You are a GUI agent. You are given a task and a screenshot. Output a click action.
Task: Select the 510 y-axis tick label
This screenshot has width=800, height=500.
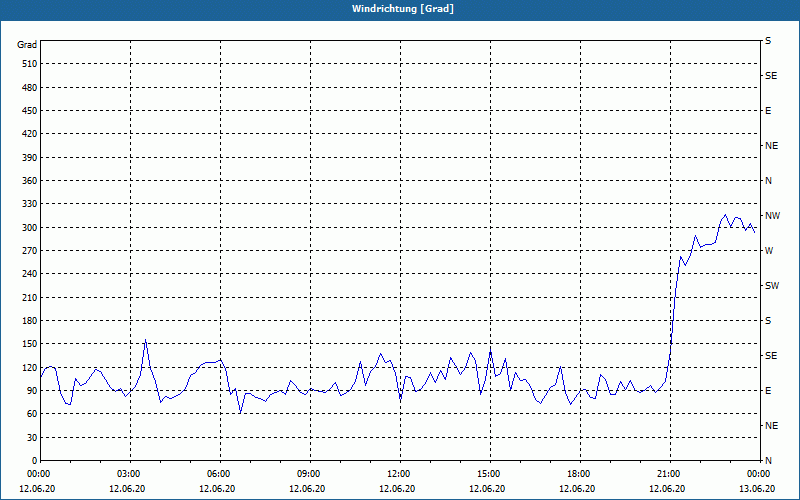29,64
